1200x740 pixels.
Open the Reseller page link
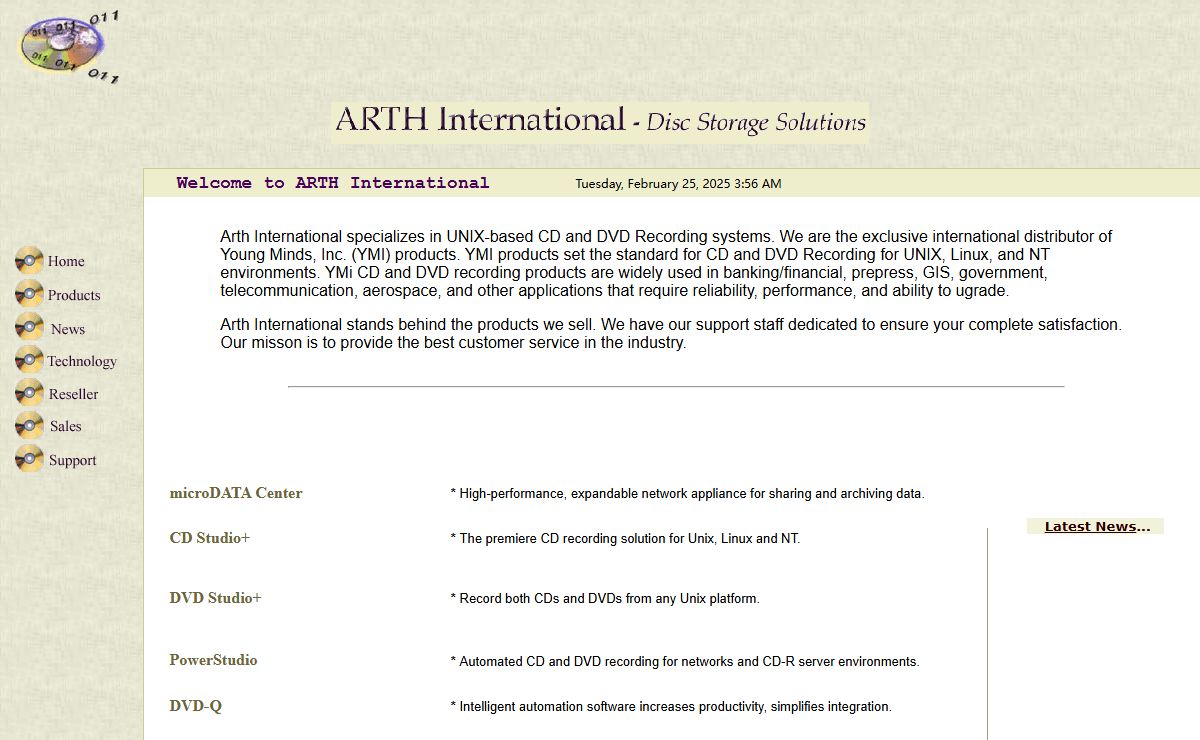click(74, 394)
